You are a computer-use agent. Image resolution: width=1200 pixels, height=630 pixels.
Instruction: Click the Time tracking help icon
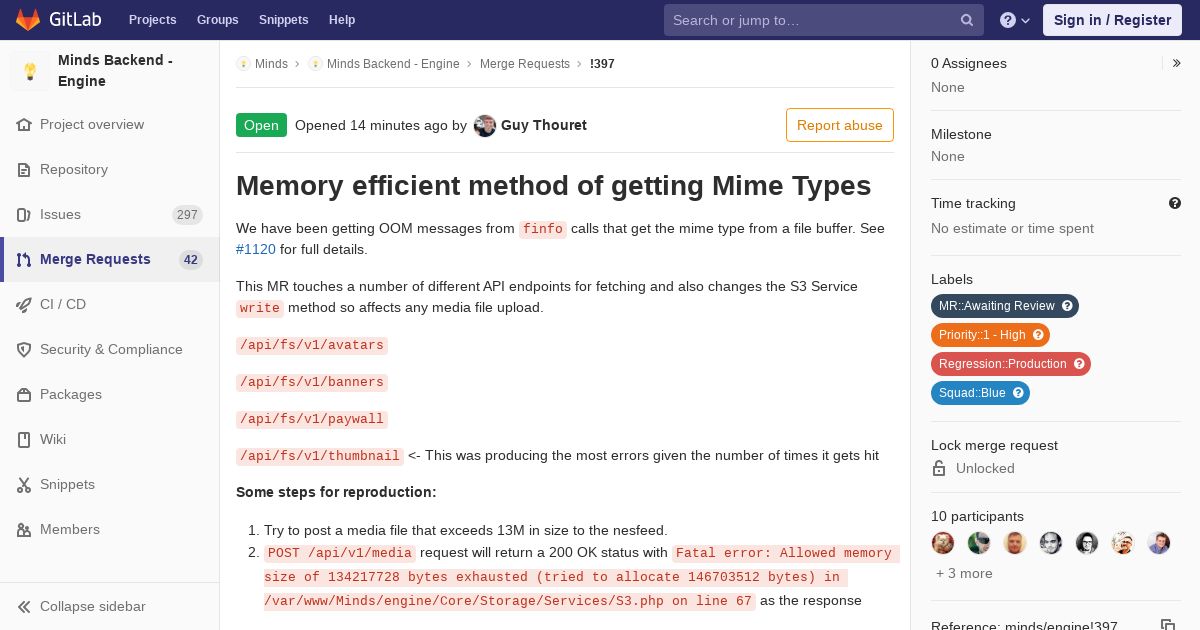click(1175, 203)
